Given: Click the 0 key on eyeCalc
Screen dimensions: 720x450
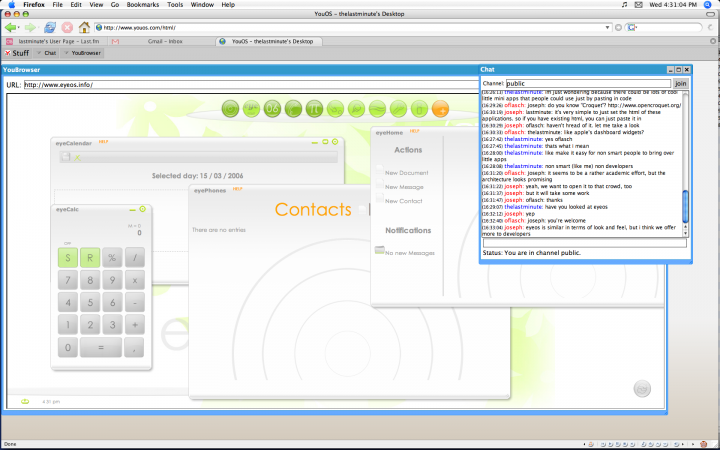Looking at the screenshot, I should 68,348.
